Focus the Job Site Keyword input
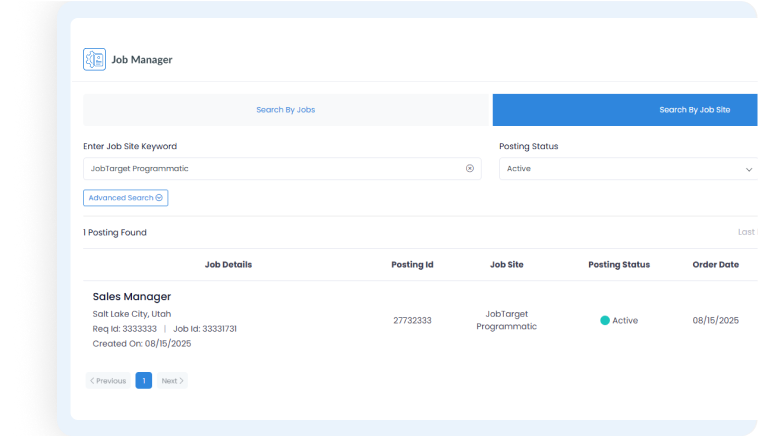 pos(282,168)
